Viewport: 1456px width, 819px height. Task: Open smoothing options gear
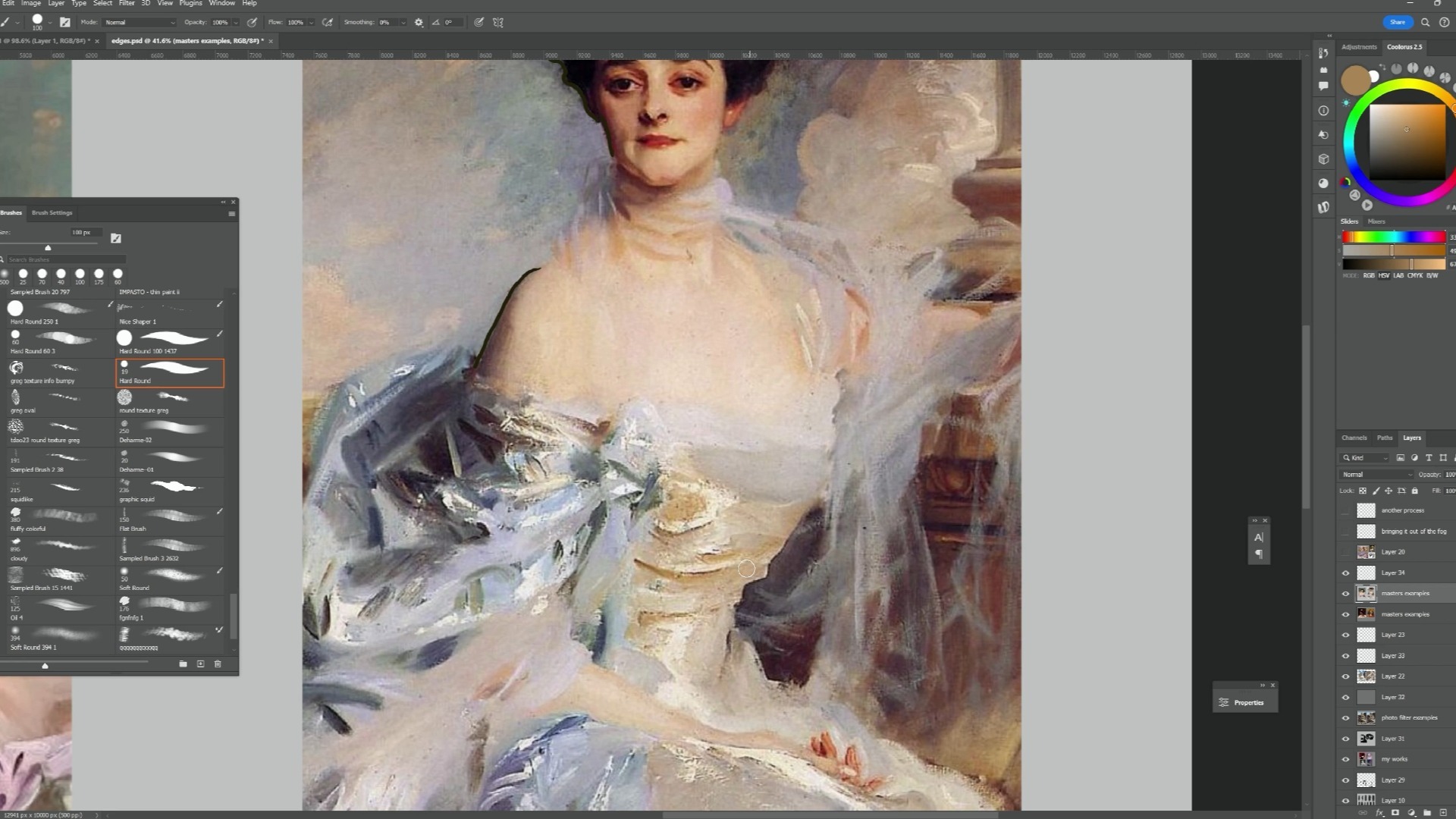point(419,23)
